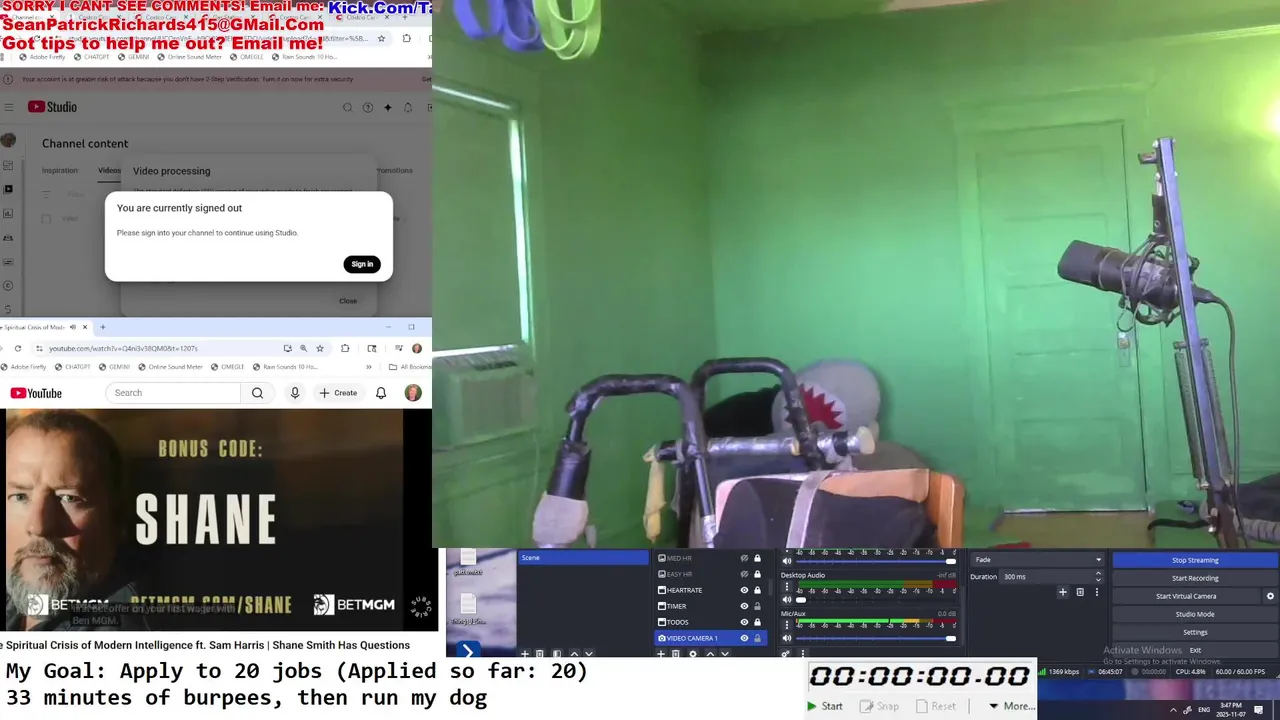Viewport: 1280px width, 720px height.
Task: Mute Mic/Aux speaker icon
Action: [787, 638]
